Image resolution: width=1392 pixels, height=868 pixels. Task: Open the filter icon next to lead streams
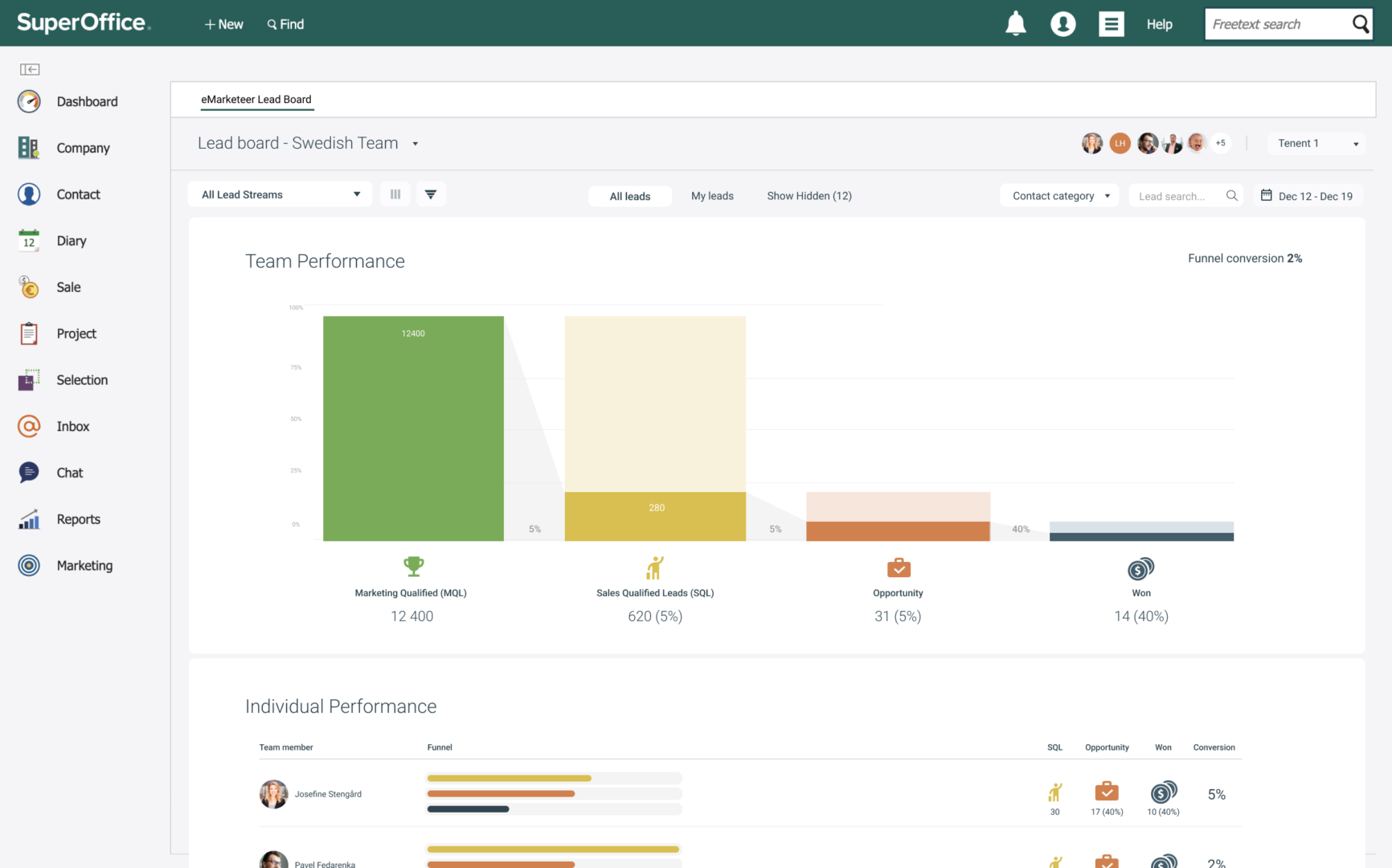431,194
